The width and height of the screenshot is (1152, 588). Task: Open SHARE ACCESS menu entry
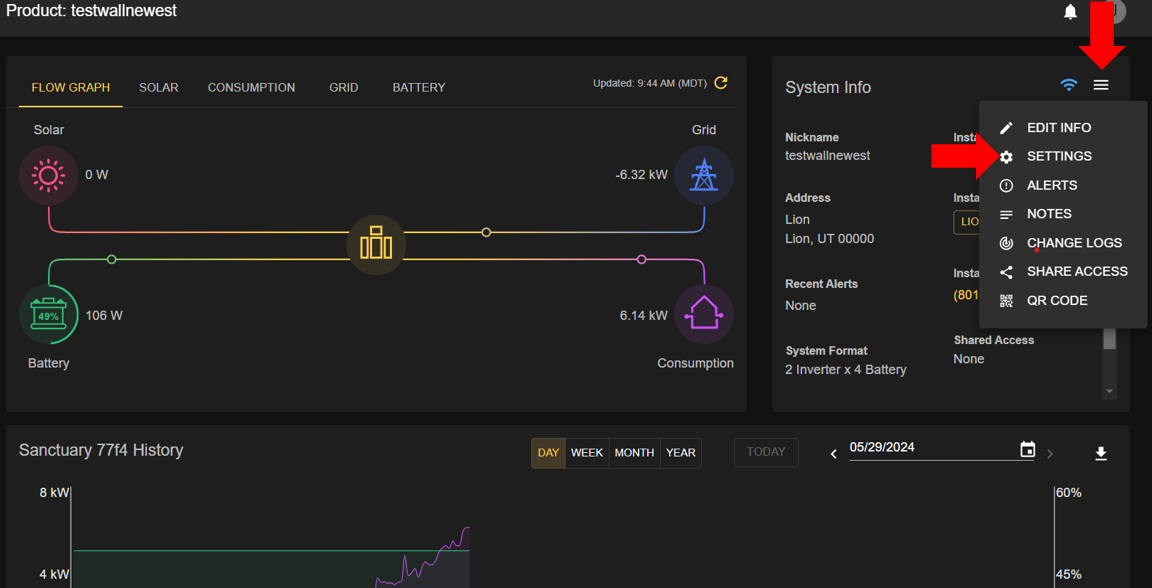click(x=1076, y=272)
